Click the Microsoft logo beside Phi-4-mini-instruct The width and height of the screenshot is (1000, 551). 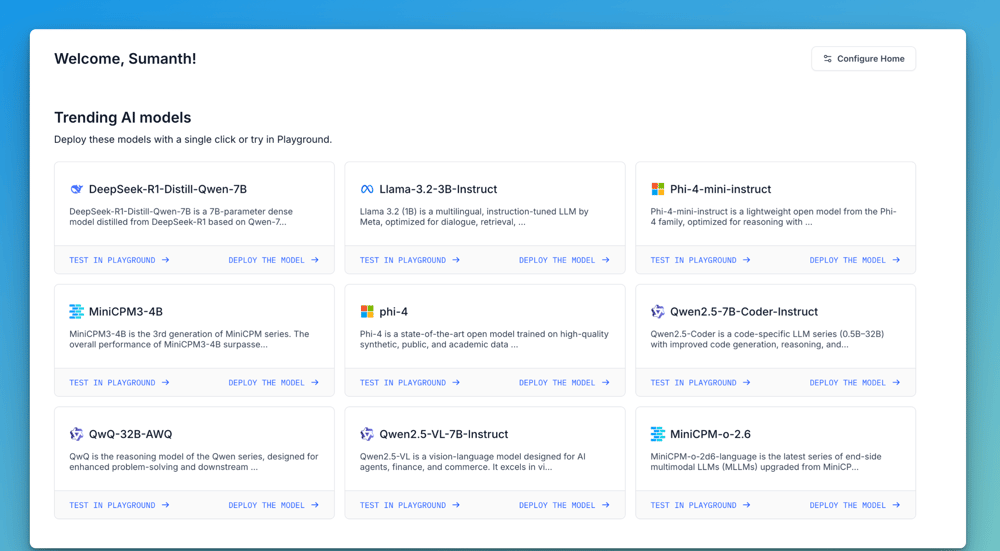658,189
